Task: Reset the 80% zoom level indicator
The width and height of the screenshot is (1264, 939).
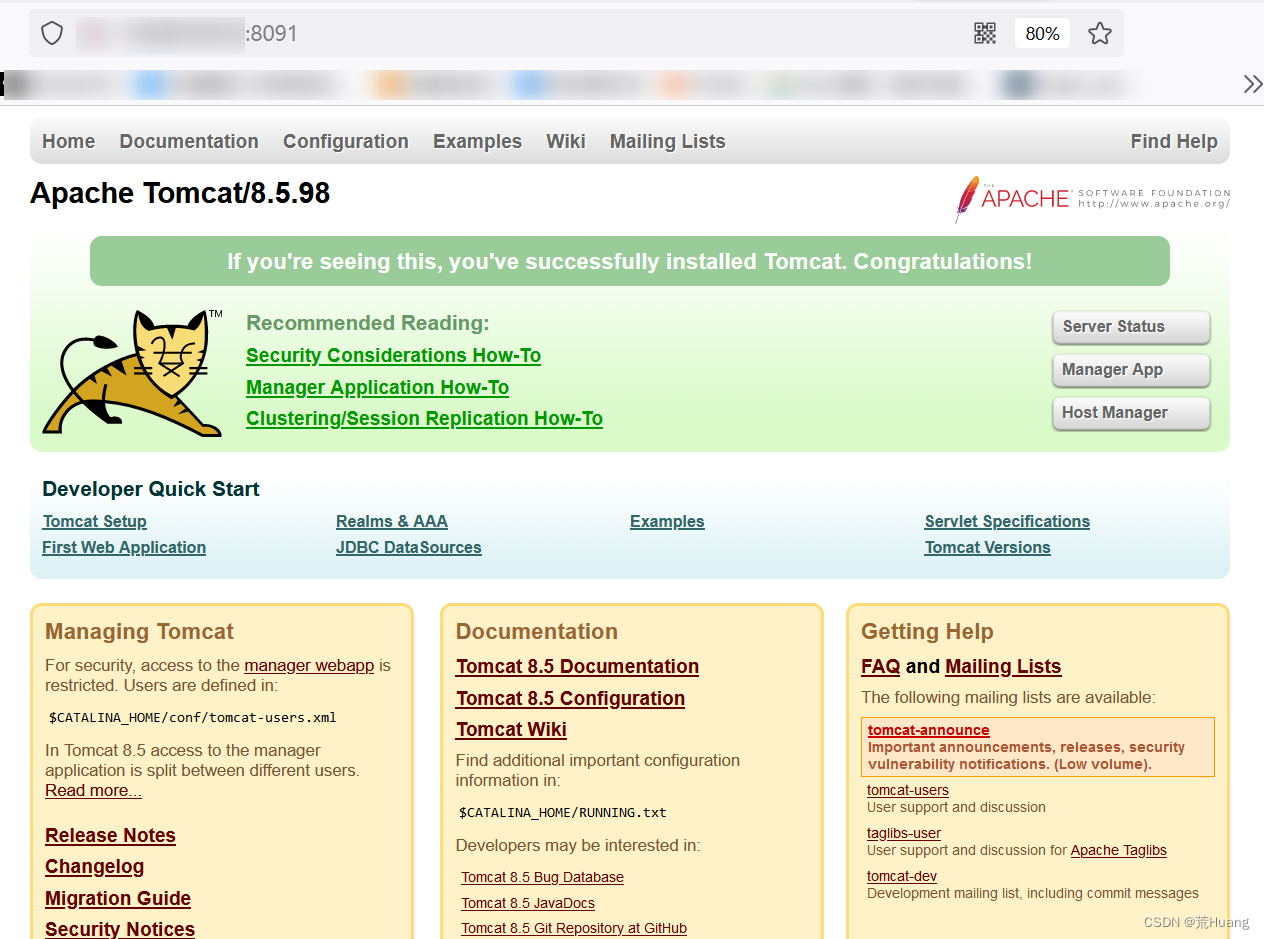Action: (1042, 34)
